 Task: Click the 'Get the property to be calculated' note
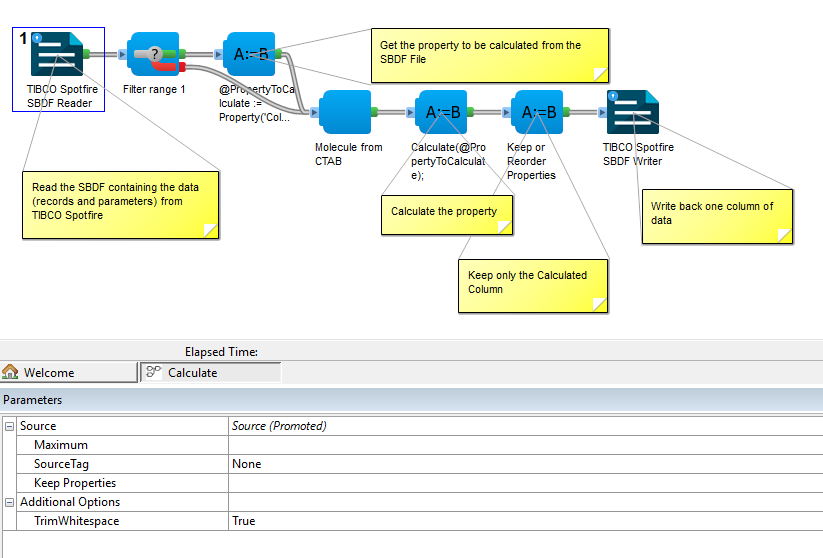coord(490,55)
